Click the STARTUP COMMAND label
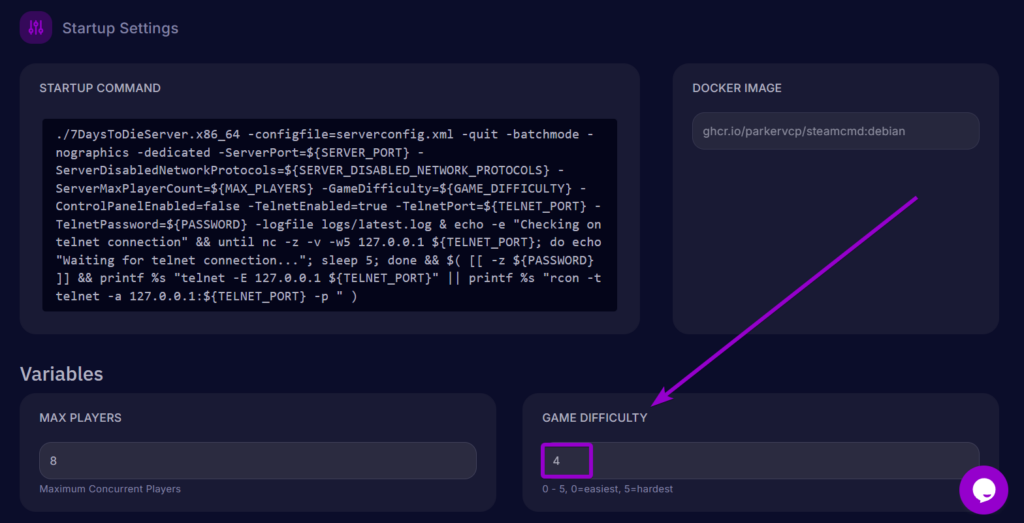1024x523 pixels. [x=100, y=88]
